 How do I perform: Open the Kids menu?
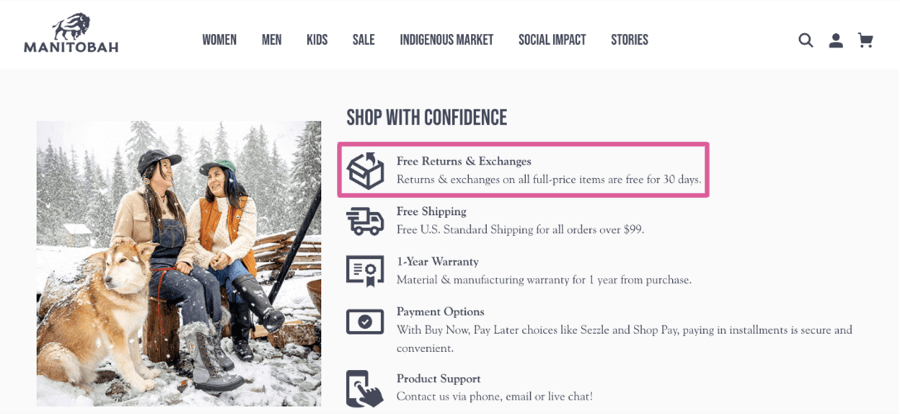(x=317, y=40)
